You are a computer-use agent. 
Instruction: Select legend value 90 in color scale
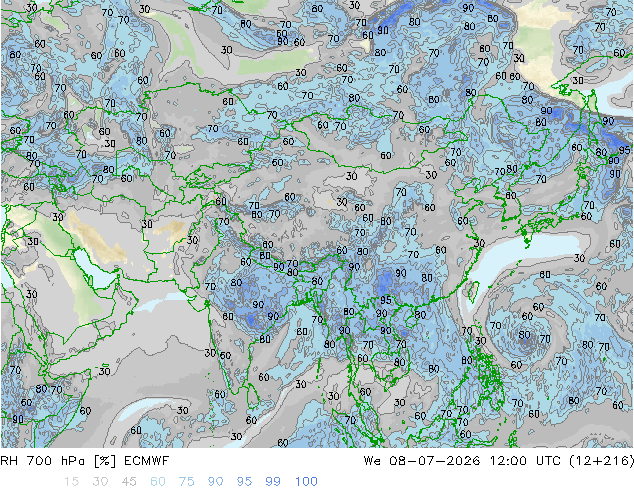coord(215,482)
